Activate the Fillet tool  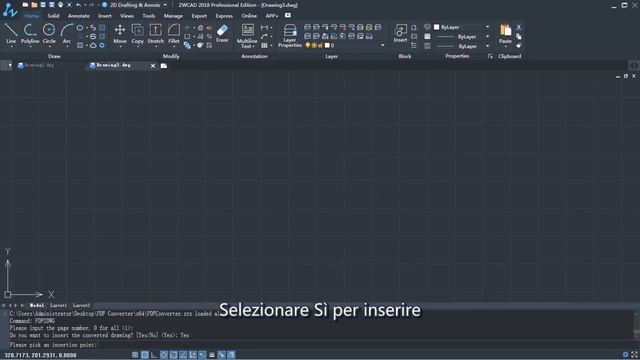point(173,33)
